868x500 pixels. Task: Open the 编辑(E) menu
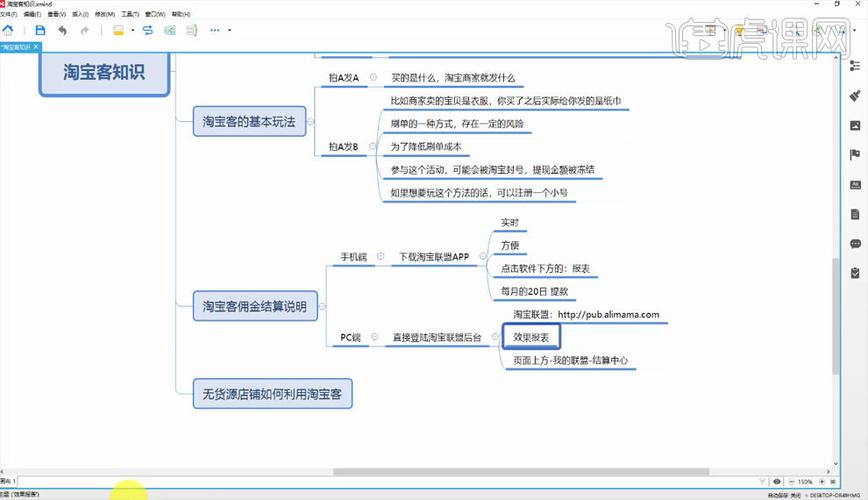(32, 14)
